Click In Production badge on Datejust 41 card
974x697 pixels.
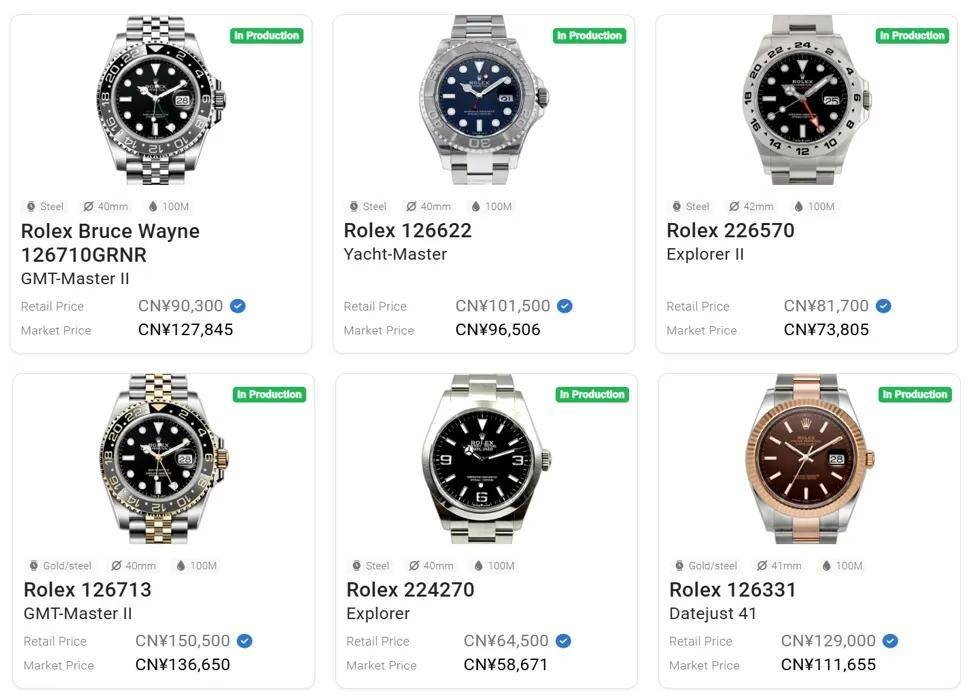point(915,394)
